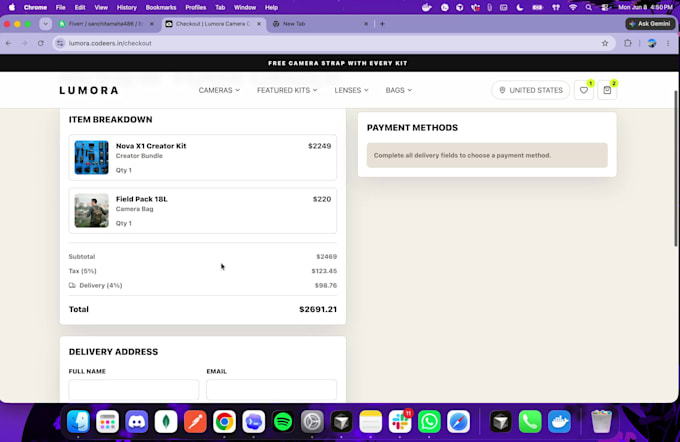Open Chrome extensions puzzle icon
Viewport: 680px width, 442px height.
point(628,43)
